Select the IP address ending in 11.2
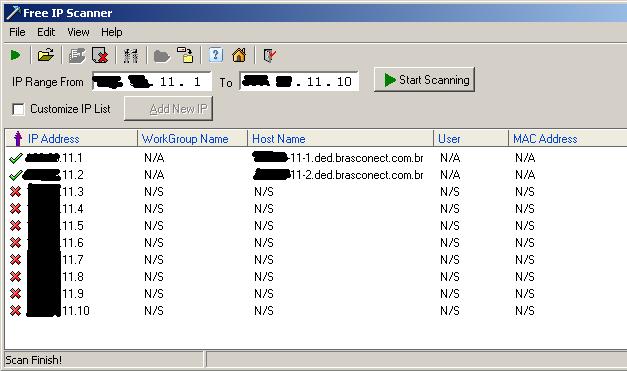 point(54,175)
